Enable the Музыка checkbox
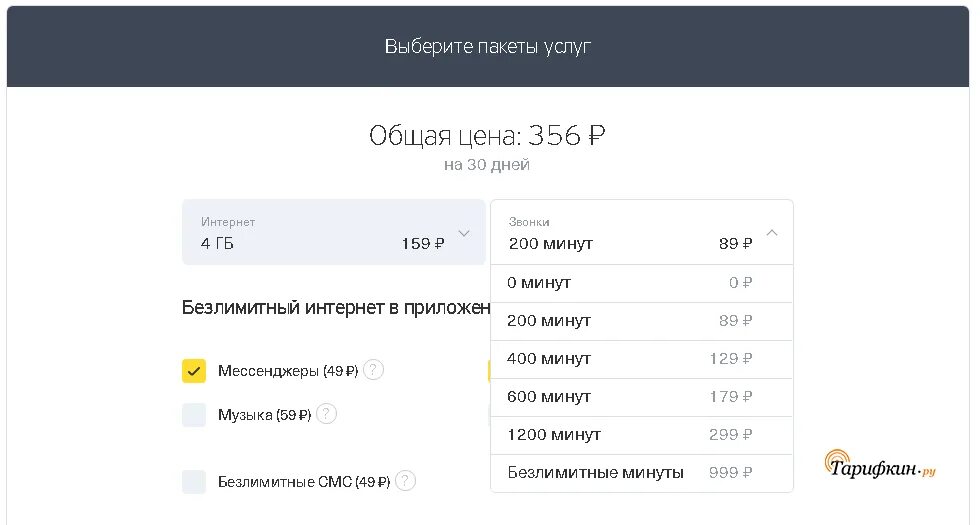The image size is (980, 525). coord(194,415)
